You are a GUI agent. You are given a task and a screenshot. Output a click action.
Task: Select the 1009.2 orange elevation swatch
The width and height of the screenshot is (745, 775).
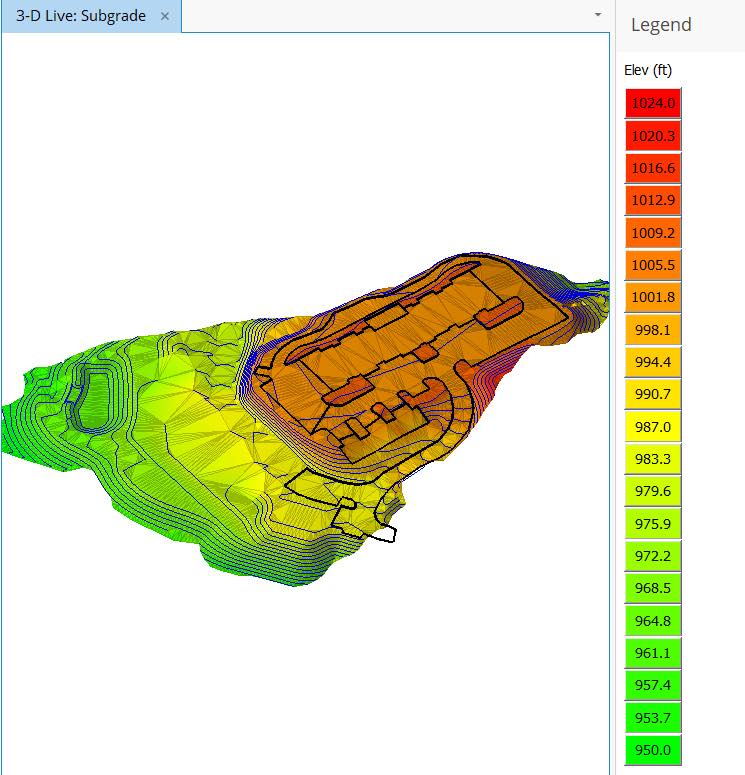[x=653, y=233]
